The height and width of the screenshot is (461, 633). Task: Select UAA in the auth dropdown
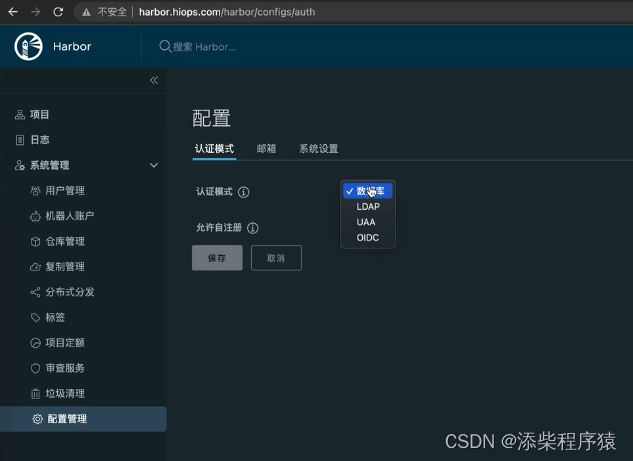(x=368, y=222)
